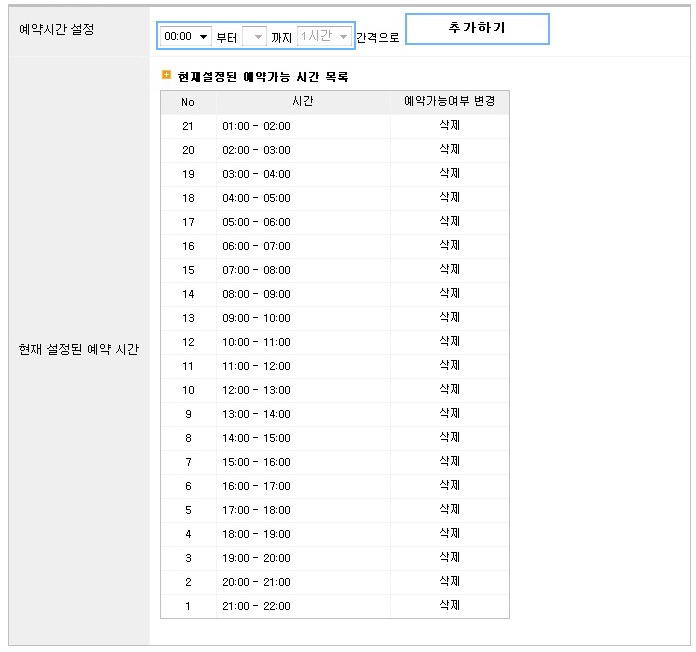Delete the 07:00 - 08:00 time slot
The width and height of the screenshot is (696, 652).
click(450, 269)
